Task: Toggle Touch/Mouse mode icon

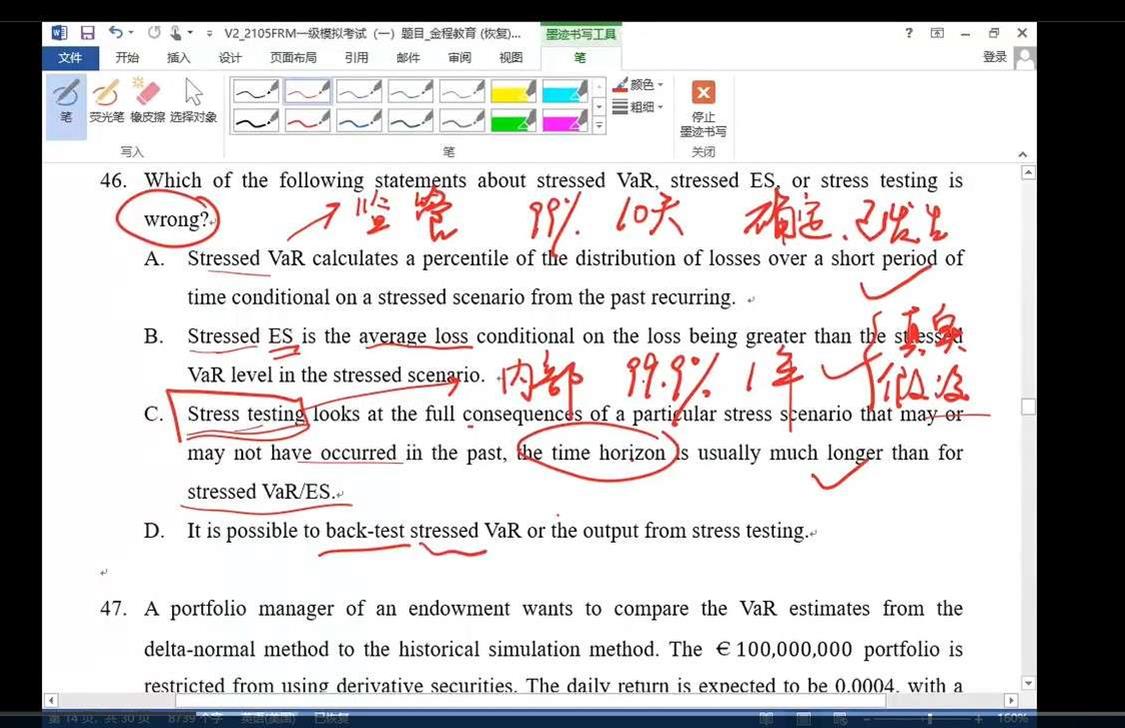Action: (x=176, y=32)
